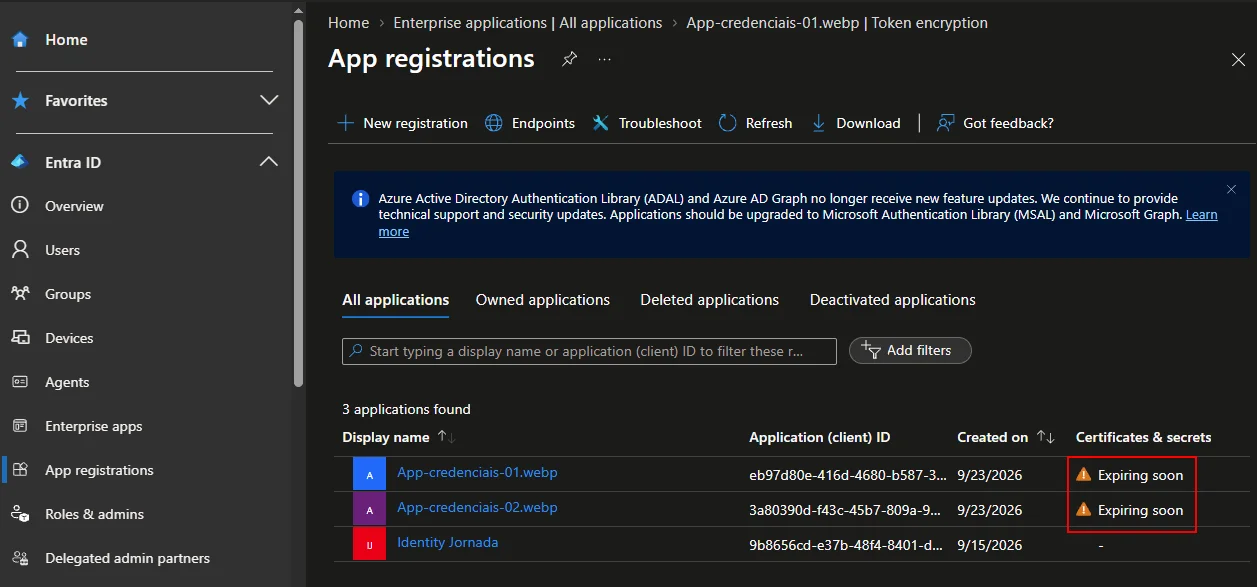Click client ID starting 9b8656cd
Viewport: 1257px width, 587px height.
pyautogui.click(x=848, y=545)
